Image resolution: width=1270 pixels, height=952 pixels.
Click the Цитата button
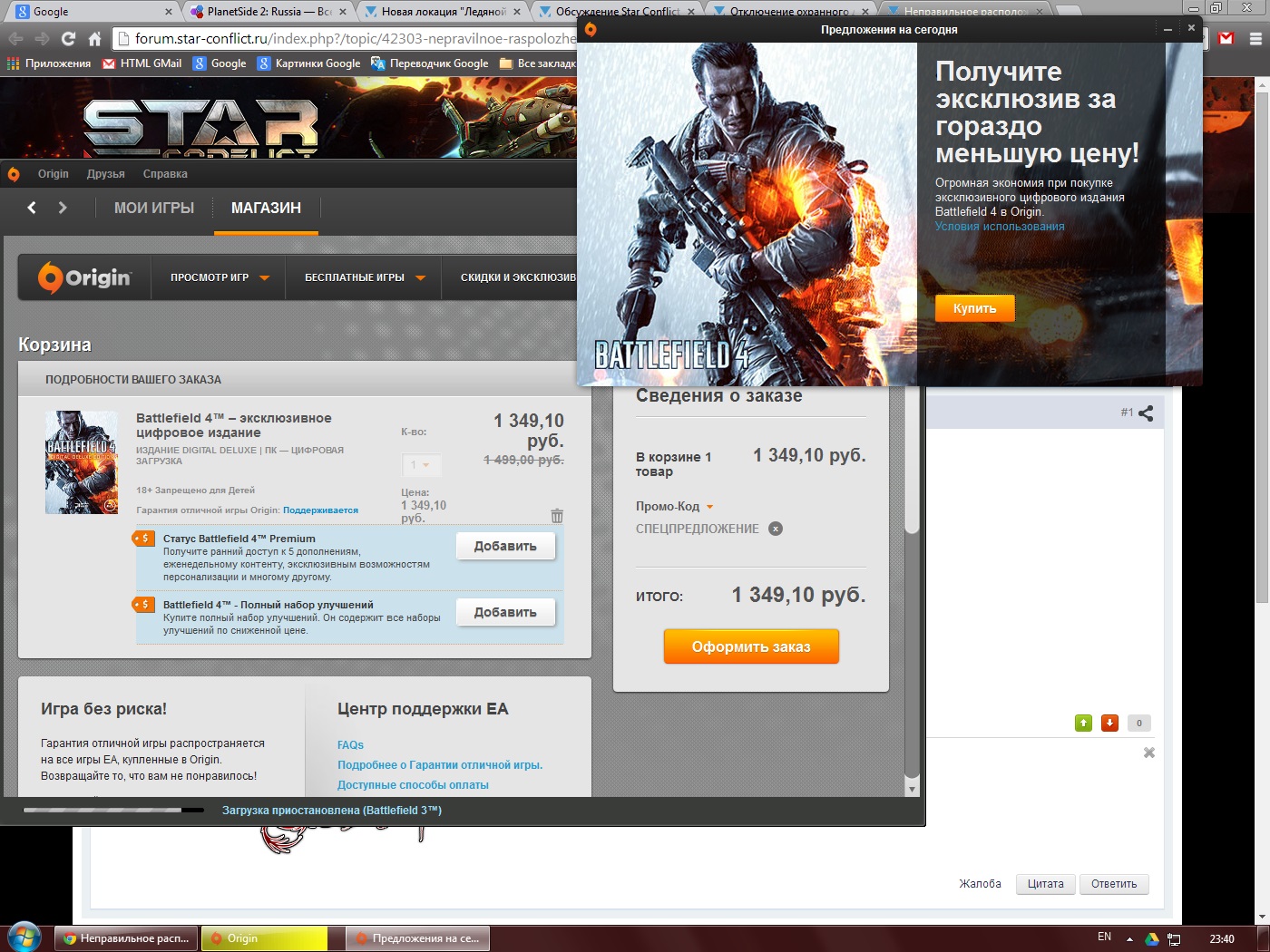coord(1045,884)
